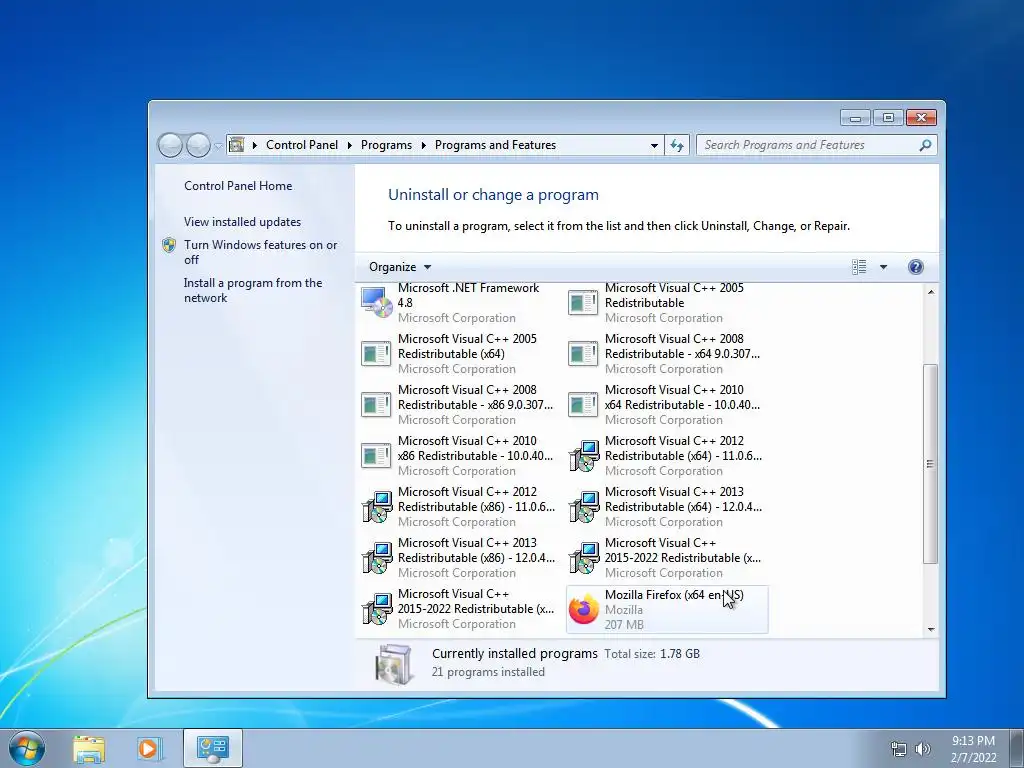Click the clock showing 9:13 PM
Viewport: 1024px width, 768px height.
973,741
